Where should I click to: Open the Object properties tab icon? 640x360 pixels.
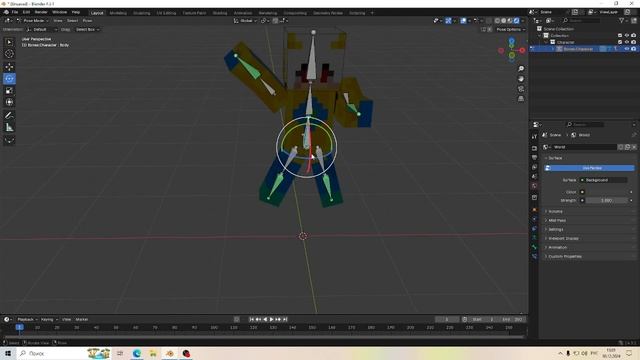point(534,210)
